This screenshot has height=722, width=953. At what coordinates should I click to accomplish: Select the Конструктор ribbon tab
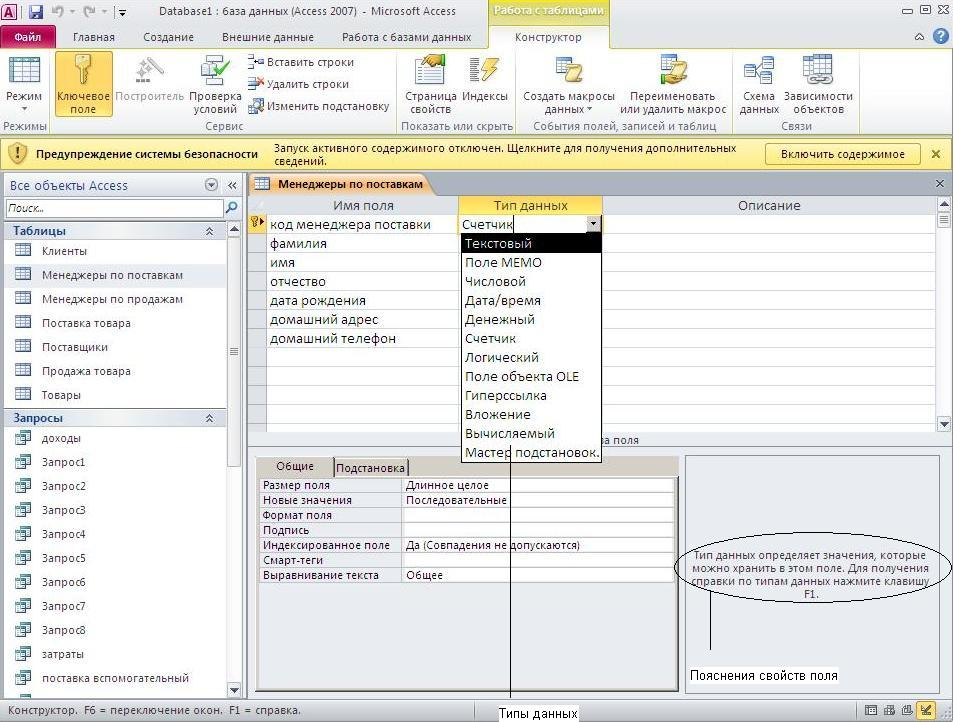(x=548, y=37)
